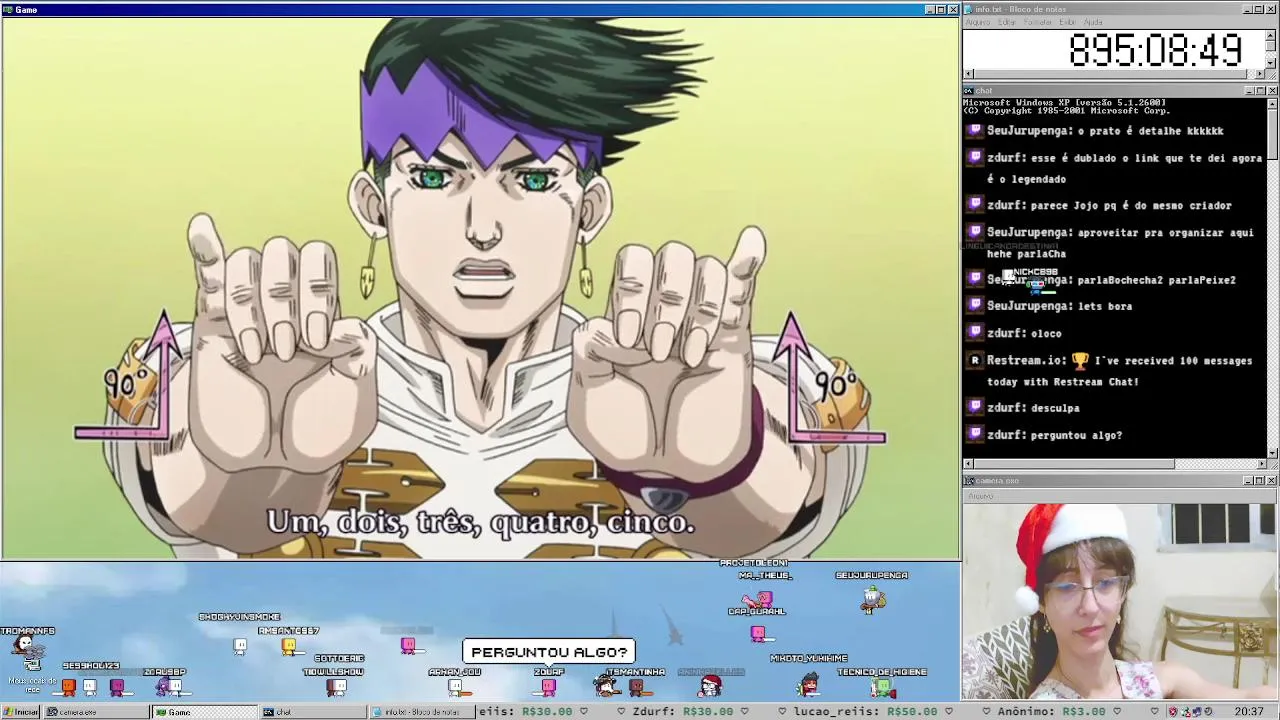Click the 895:08:49 timer text in Notepad
The image size is (1280, 720).
coord(1155,50)
